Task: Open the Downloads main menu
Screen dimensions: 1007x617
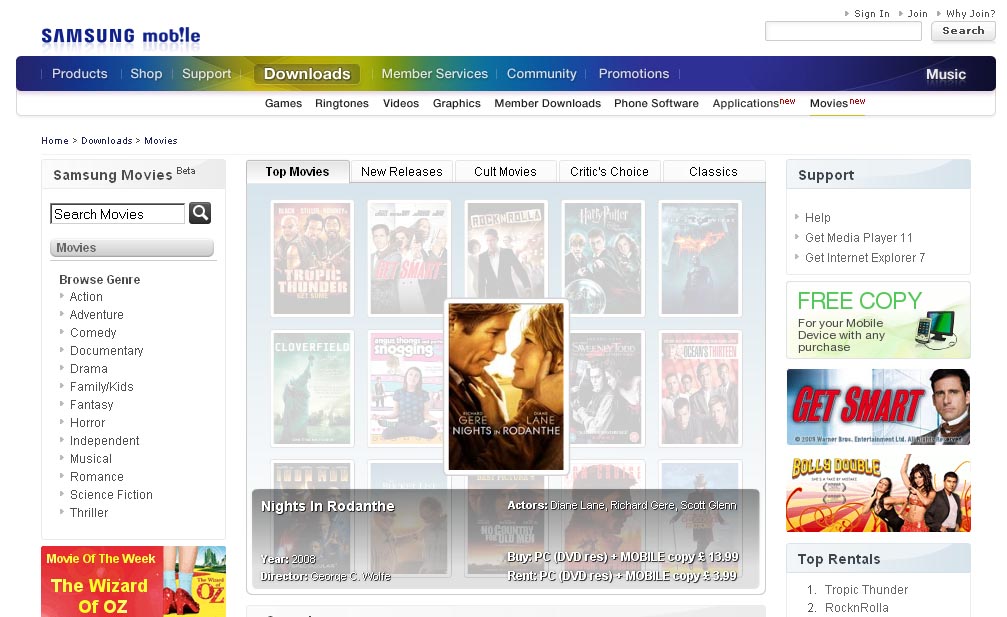Action: pyautogui.click(x=307, y=74)
